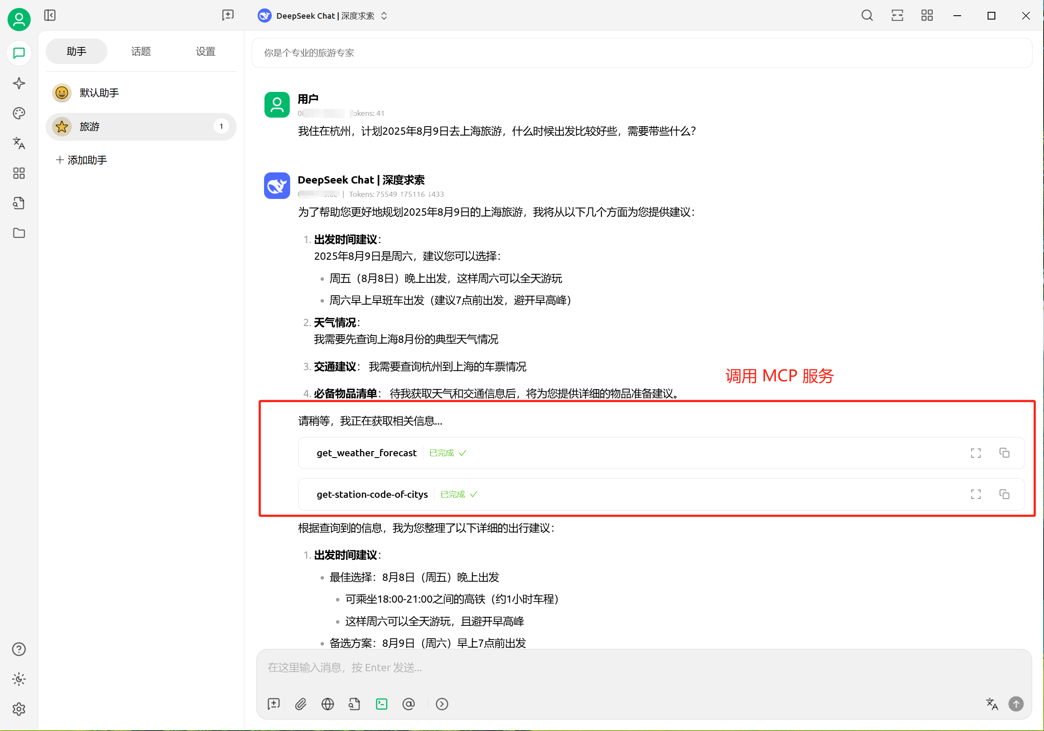Open the grid apps icon in top bar

tap(927, 15)
